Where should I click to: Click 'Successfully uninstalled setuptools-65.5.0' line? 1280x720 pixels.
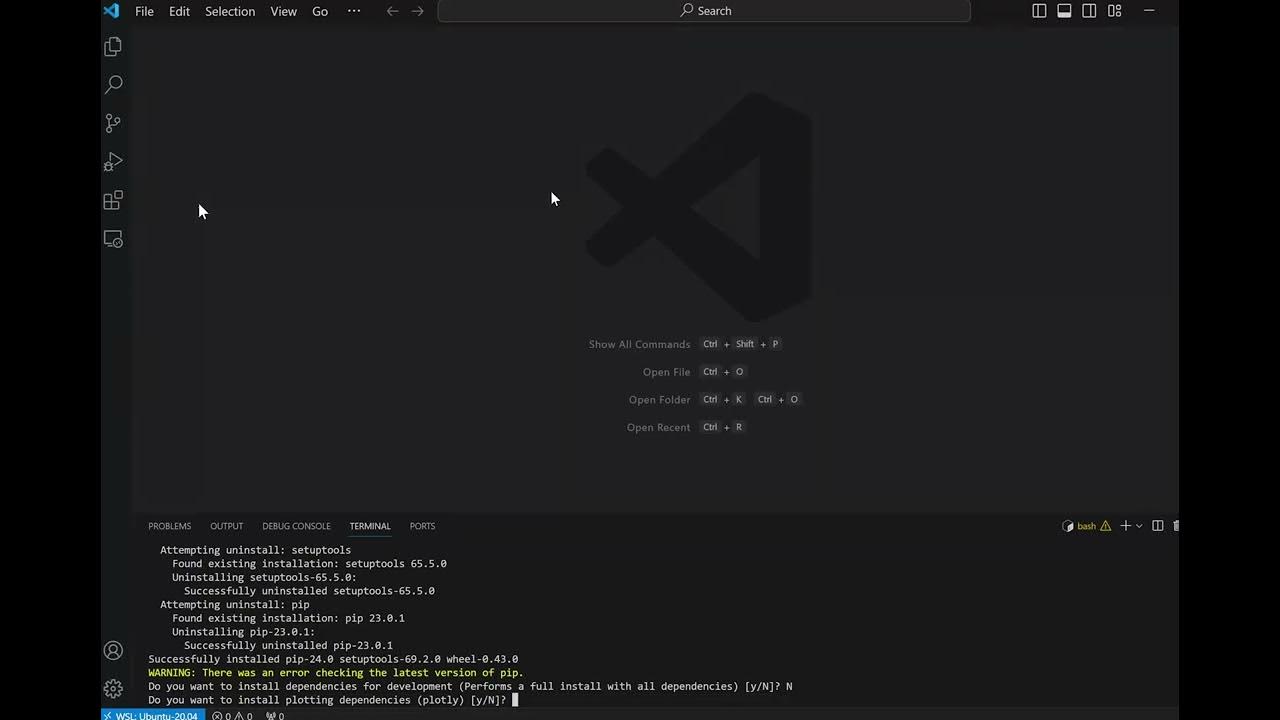pos(309,591)
